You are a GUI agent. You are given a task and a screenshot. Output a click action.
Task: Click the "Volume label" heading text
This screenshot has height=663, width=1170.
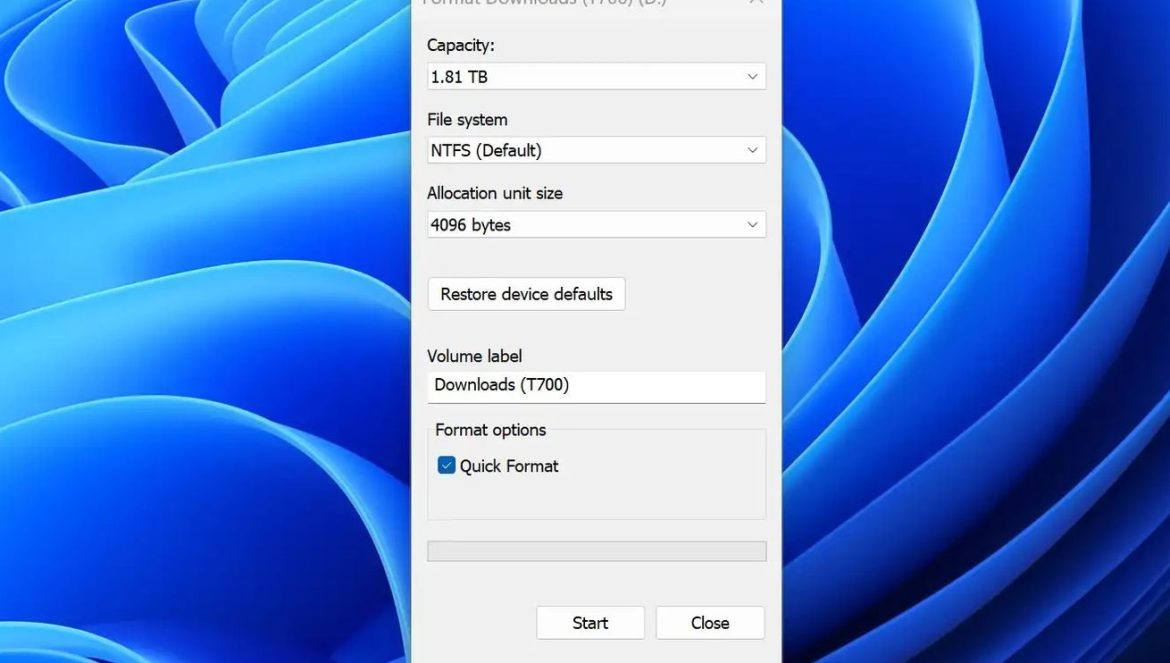[475, 356]
